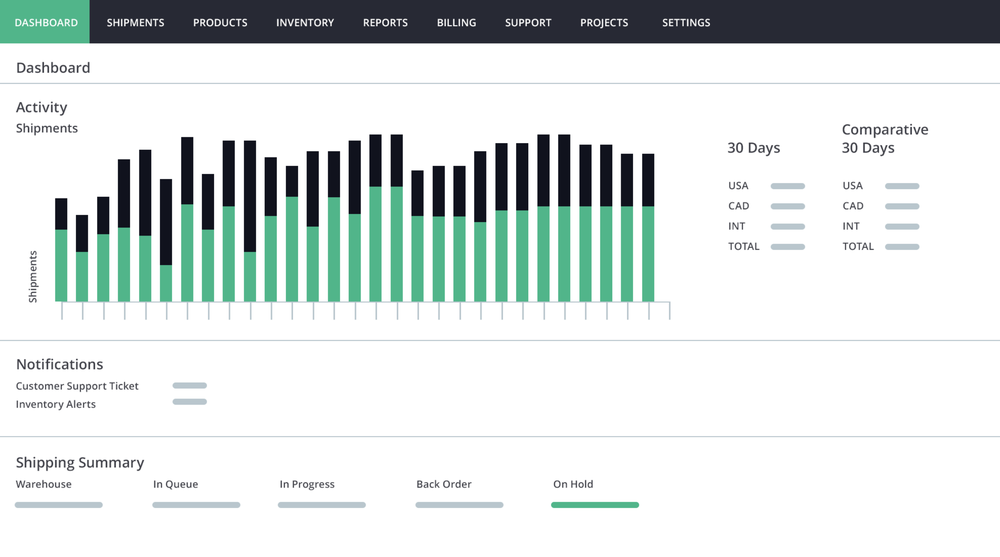The height and width of the screenshot is (557, 1000).
Task: Click the Warehouse summary bar
Action: tap(59, 505)
